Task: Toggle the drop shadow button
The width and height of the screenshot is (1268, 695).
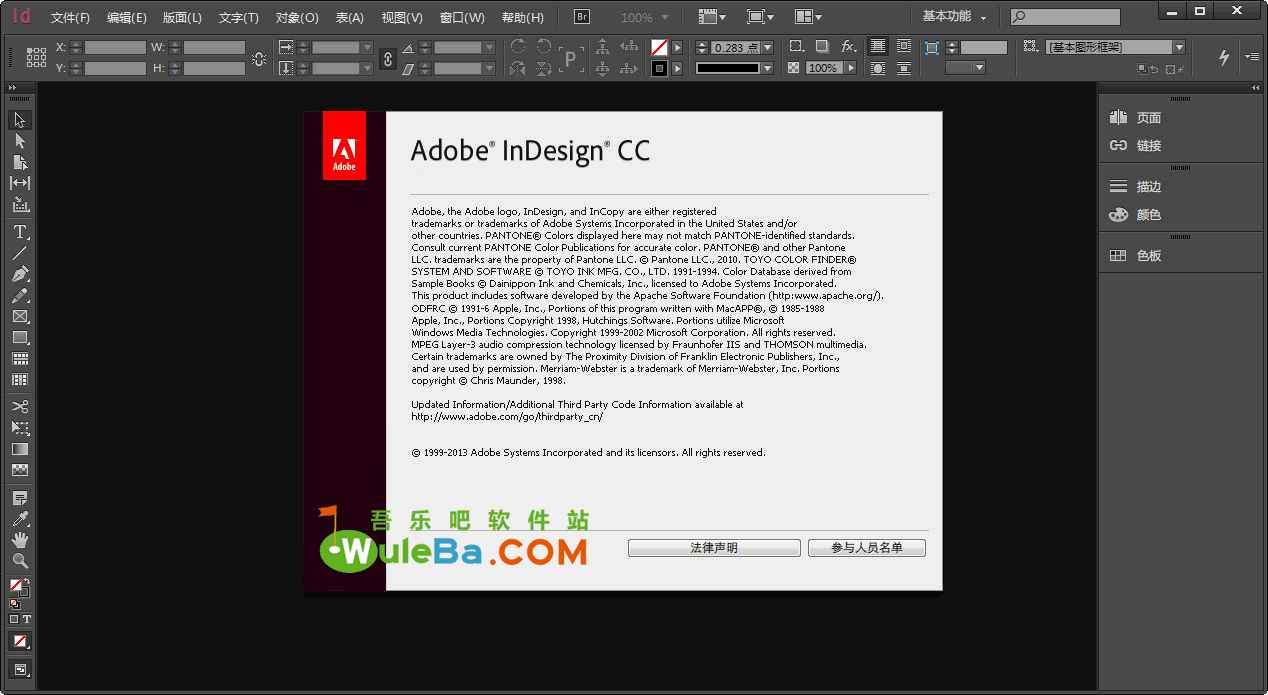Action: 822,47
